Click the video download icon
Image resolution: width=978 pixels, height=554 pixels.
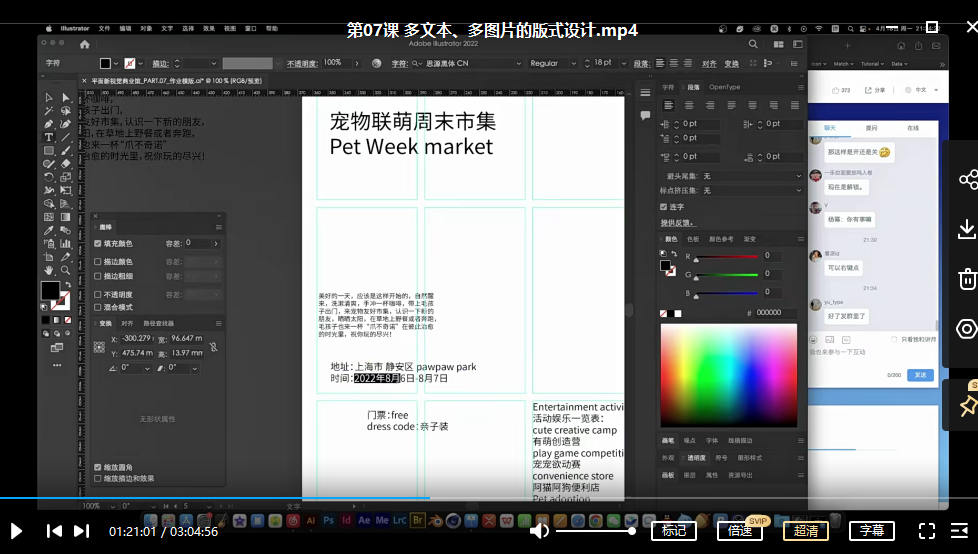[x=966, y=229]
